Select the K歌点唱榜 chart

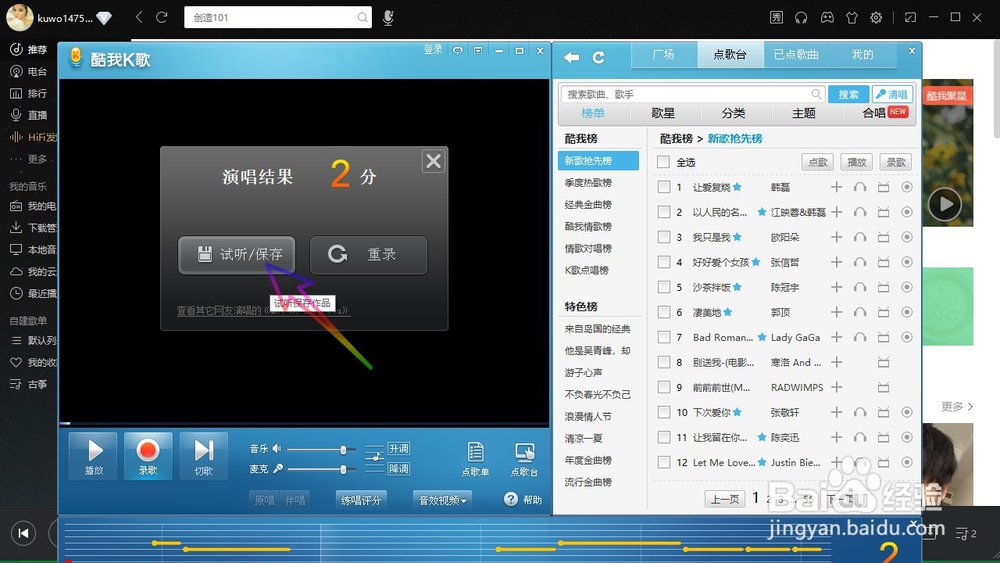tap(587, 270)
